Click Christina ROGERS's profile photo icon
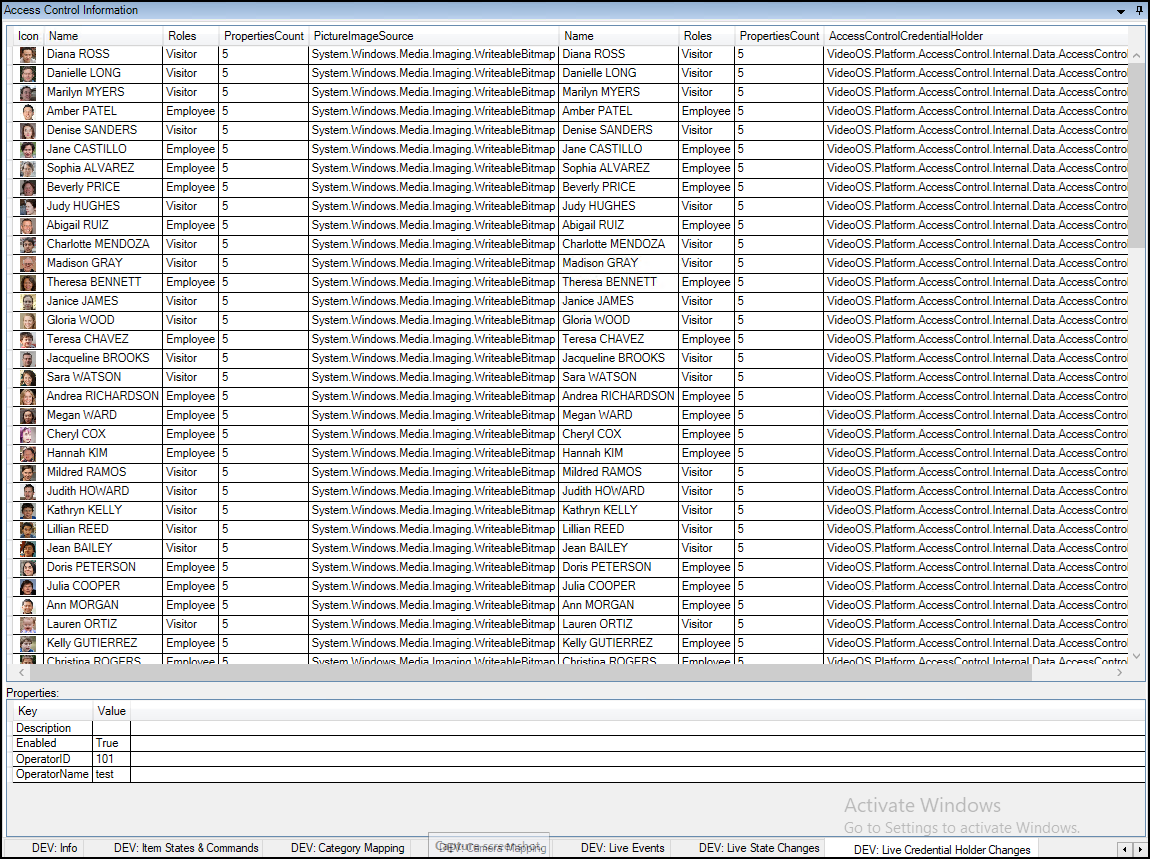 (x=27, y=661)
